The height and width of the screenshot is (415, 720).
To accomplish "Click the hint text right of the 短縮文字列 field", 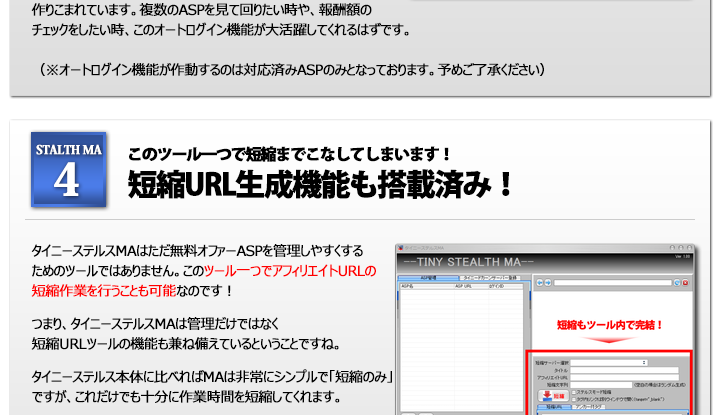I will tap(660, 385).
